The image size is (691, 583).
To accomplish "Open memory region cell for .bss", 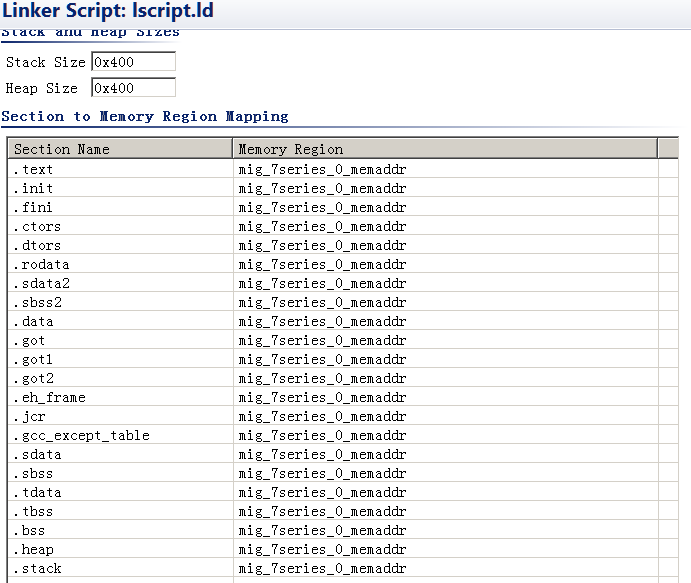I will [x=446, y=530].
